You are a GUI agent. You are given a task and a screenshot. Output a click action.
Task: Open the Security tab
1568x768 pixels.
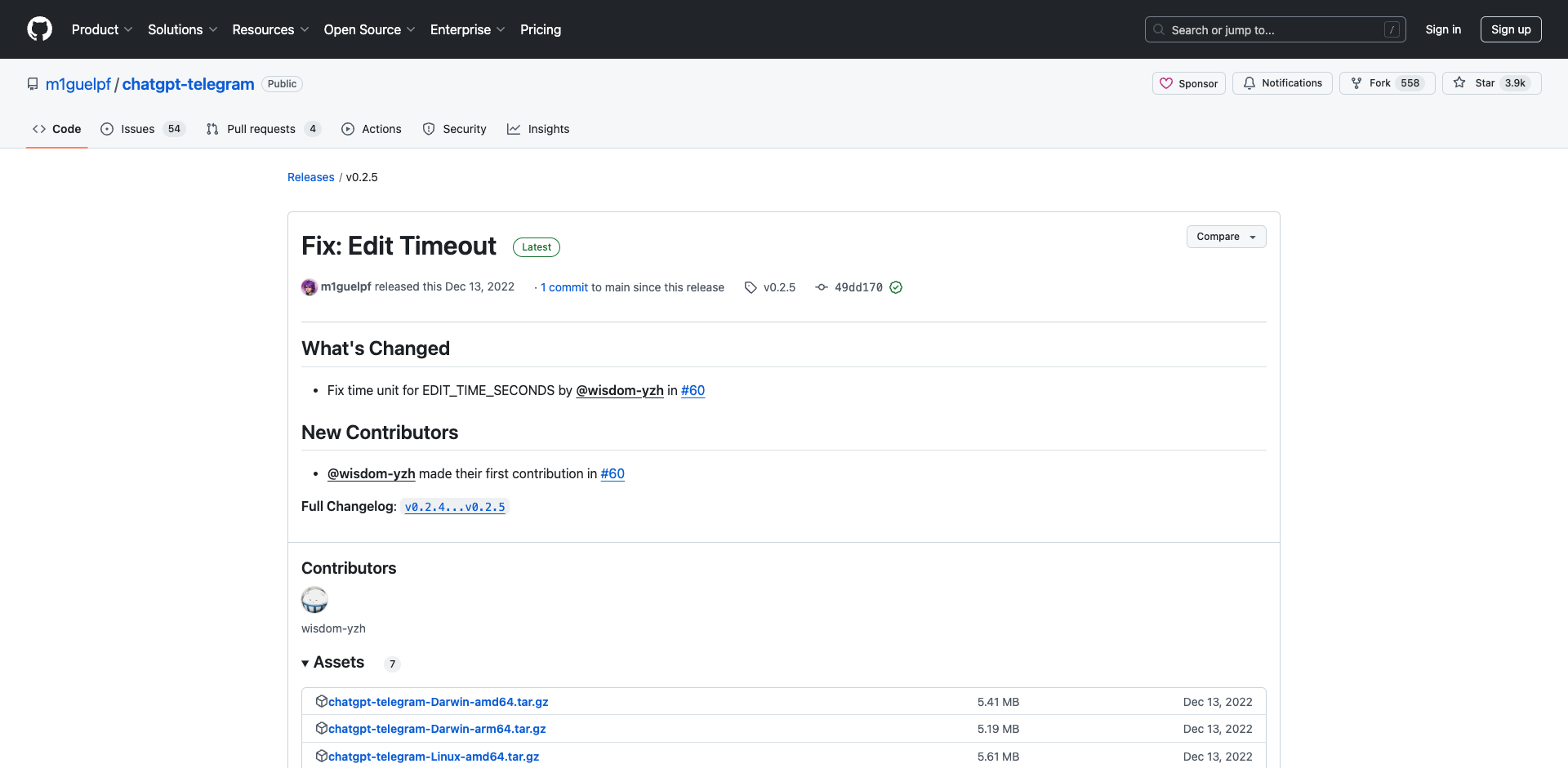pyautogui.click(x=455, y=129)
